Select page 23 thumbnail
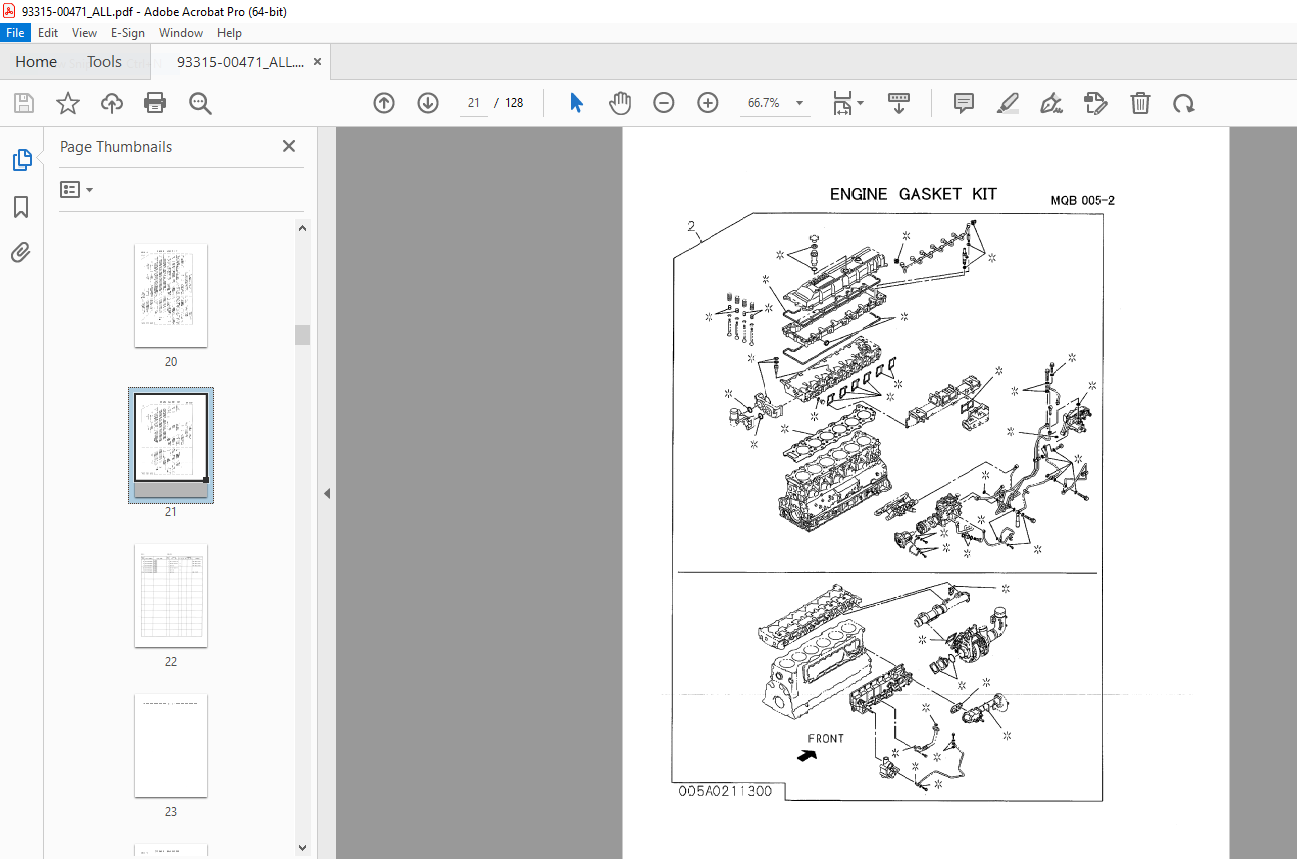 click(x=171, y=746)
